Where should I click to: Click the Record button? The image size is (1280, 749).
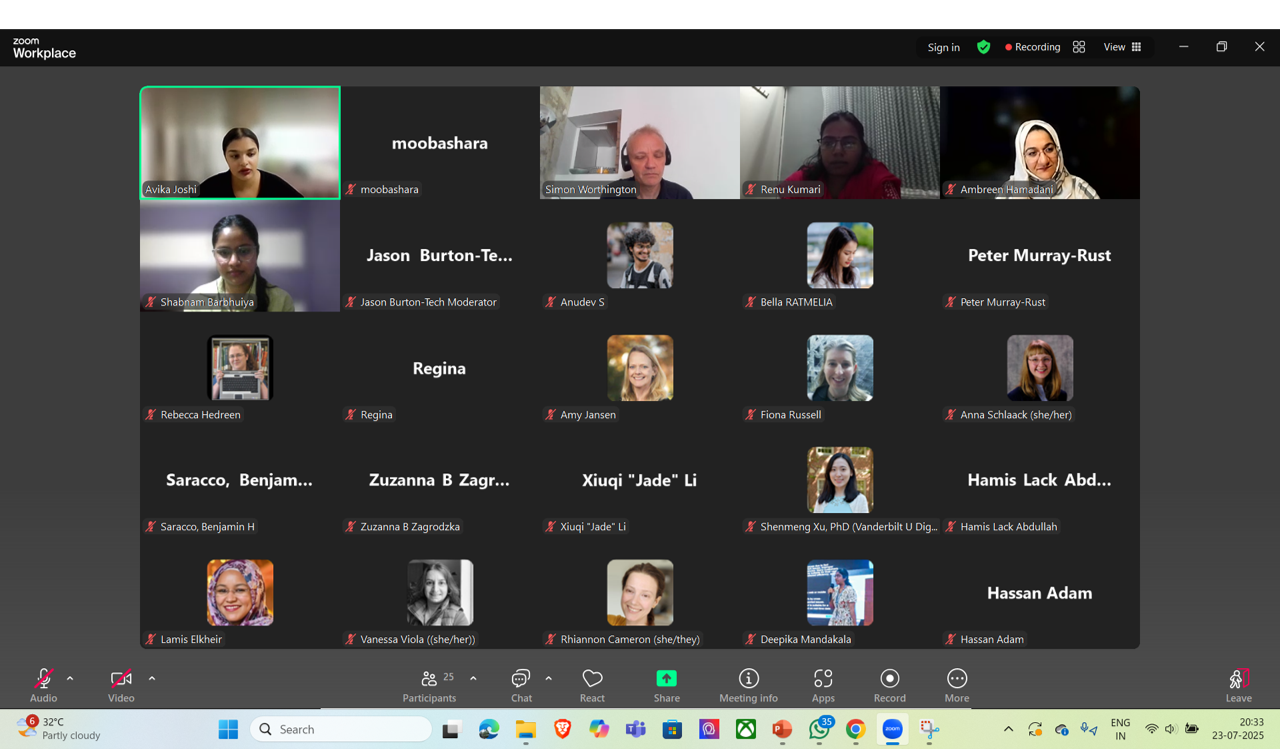[889, 685]
